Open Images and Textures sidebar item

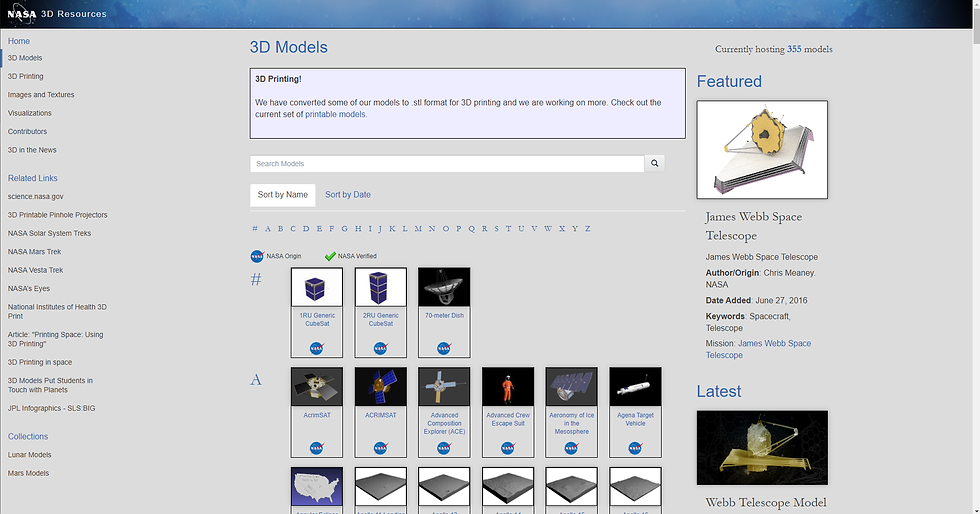point(41,95)
